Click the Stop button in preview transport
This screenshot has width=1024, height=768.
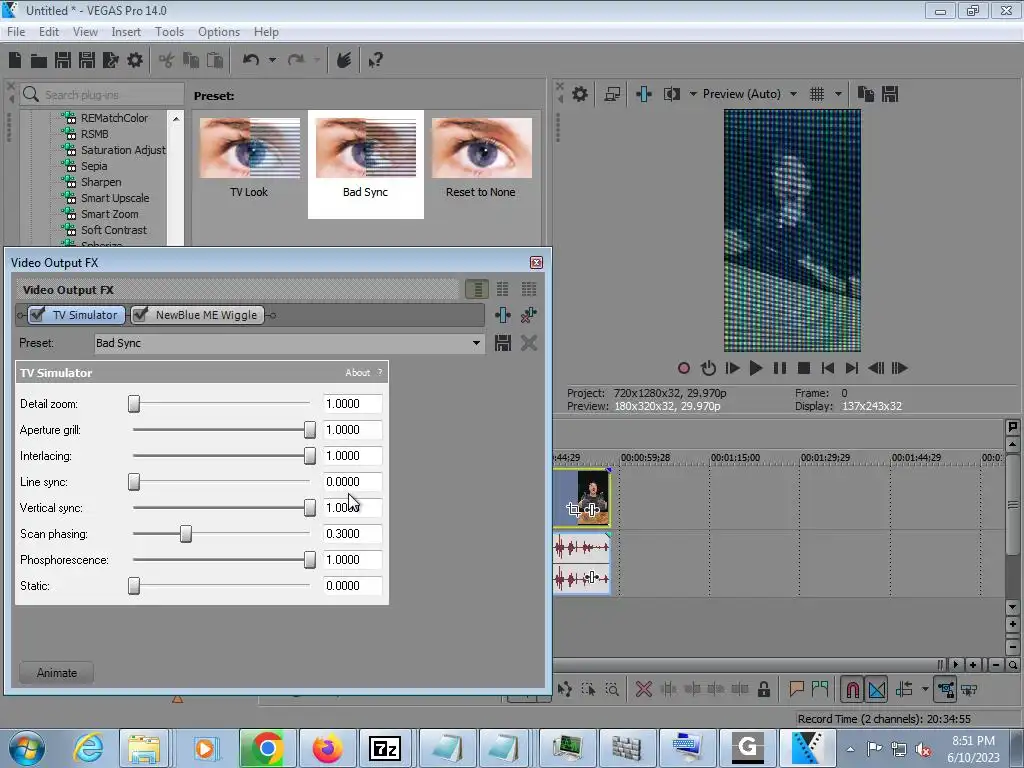click(x=804, y=368)
